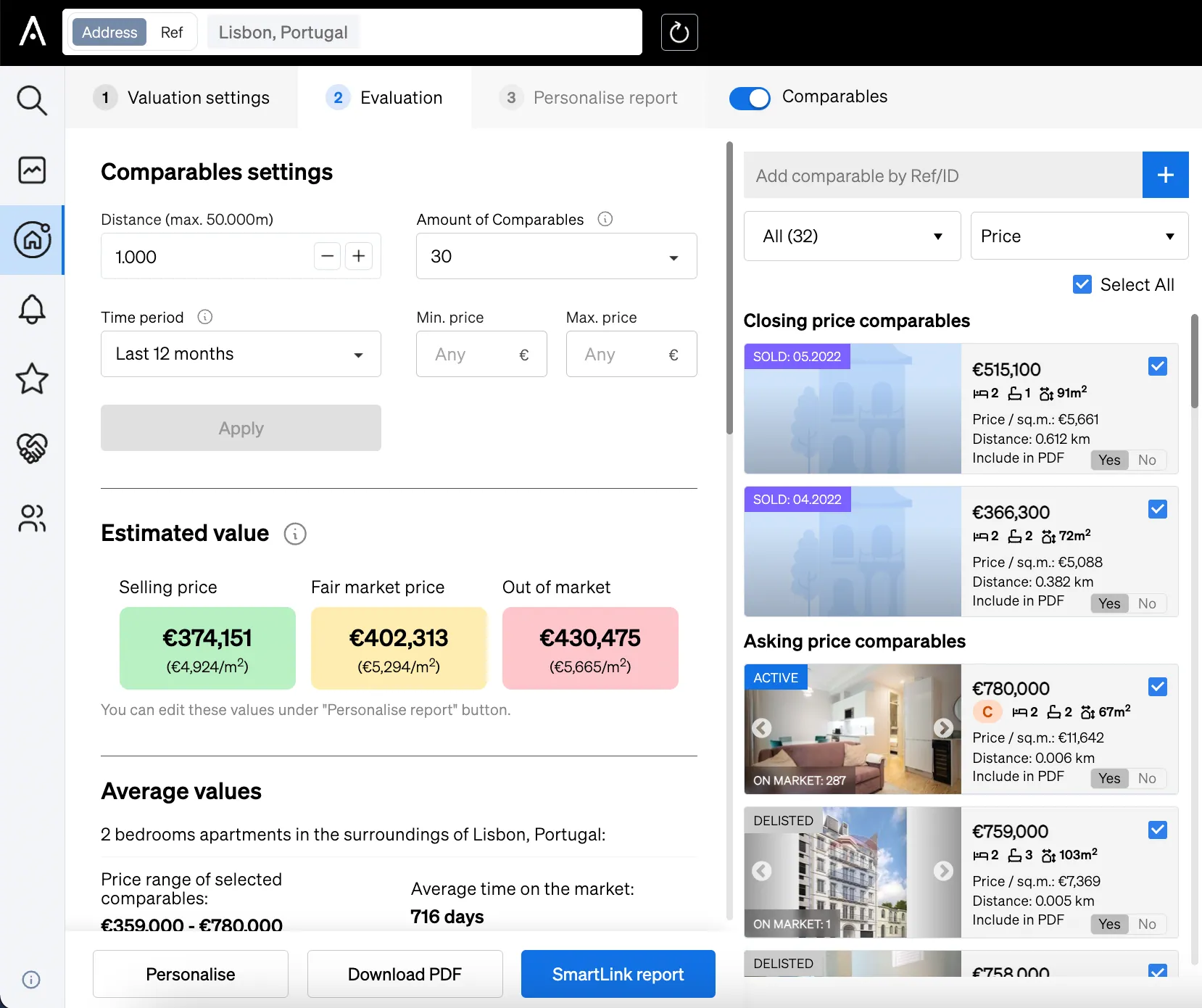Screen dimensions: 1202x1008
Task: Toggle the Select All checkbox
Action: click(1082, 284)
